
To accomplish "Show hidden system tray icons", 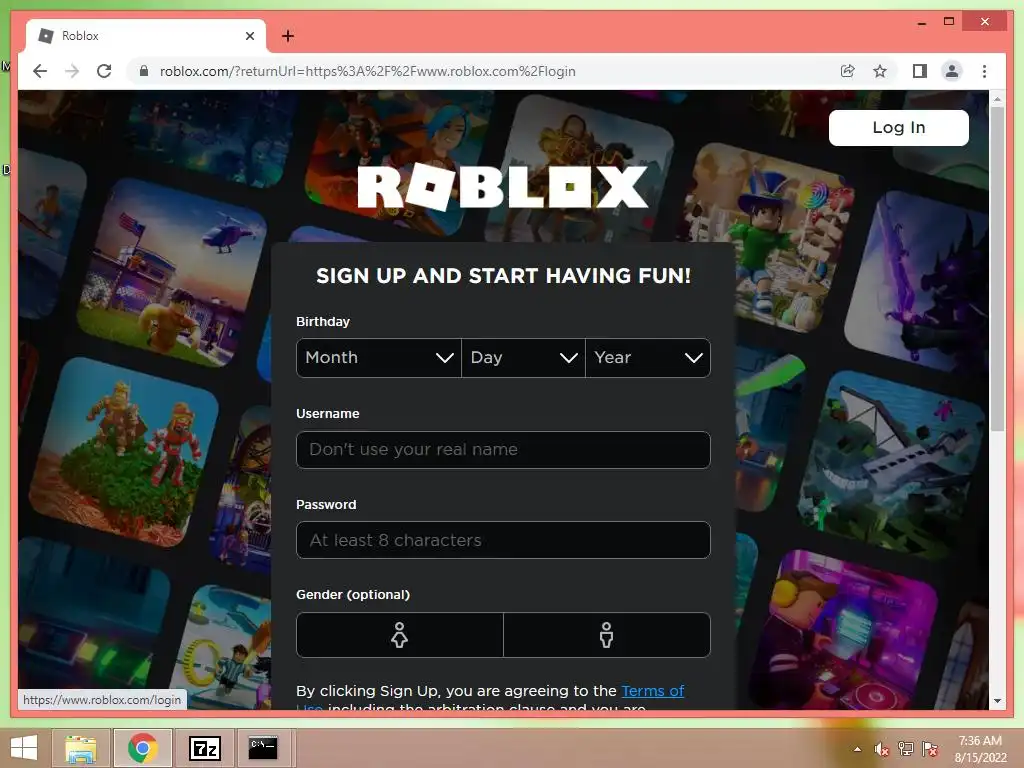I will tap(857, 750).
